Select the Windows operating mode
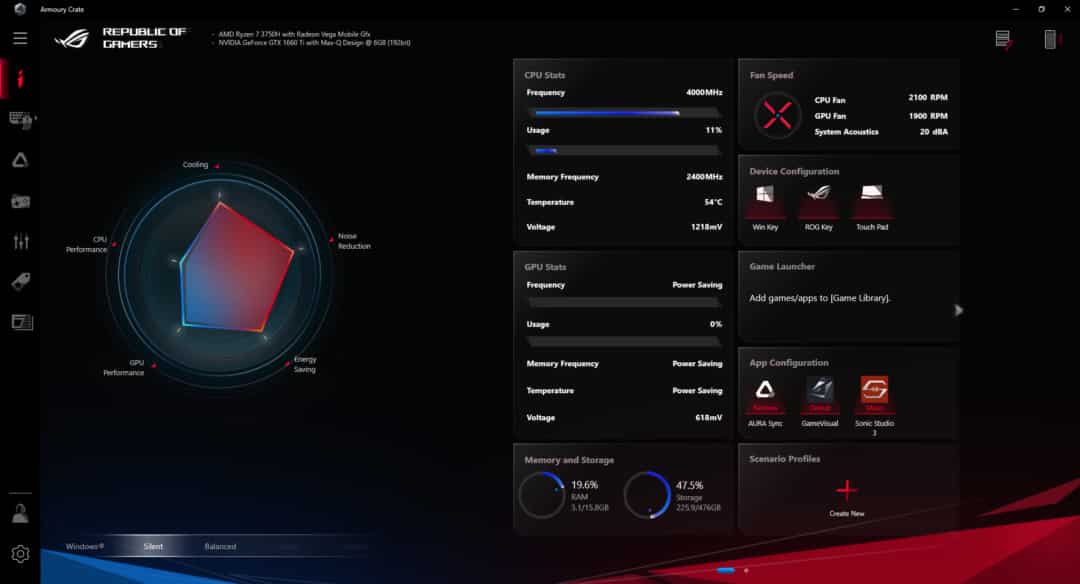Image resolution: width=1080 pixels, height=584 pixels. 85,546
